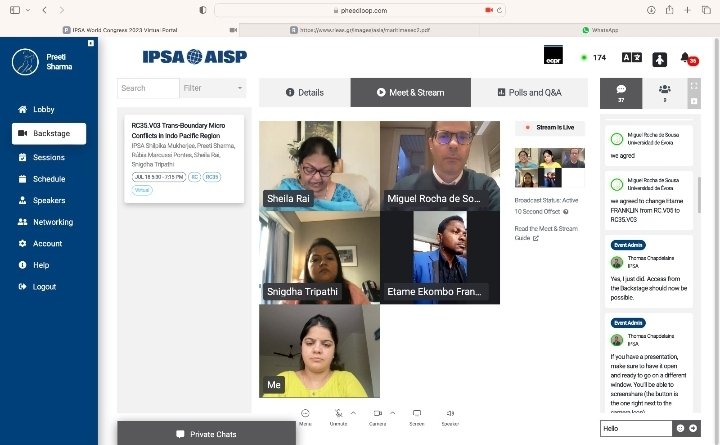Open the Polls and Q&A tab
Image resolution: width=720 pixels, height=445 pixels.
pyautogui.click(x=529, y=92)
